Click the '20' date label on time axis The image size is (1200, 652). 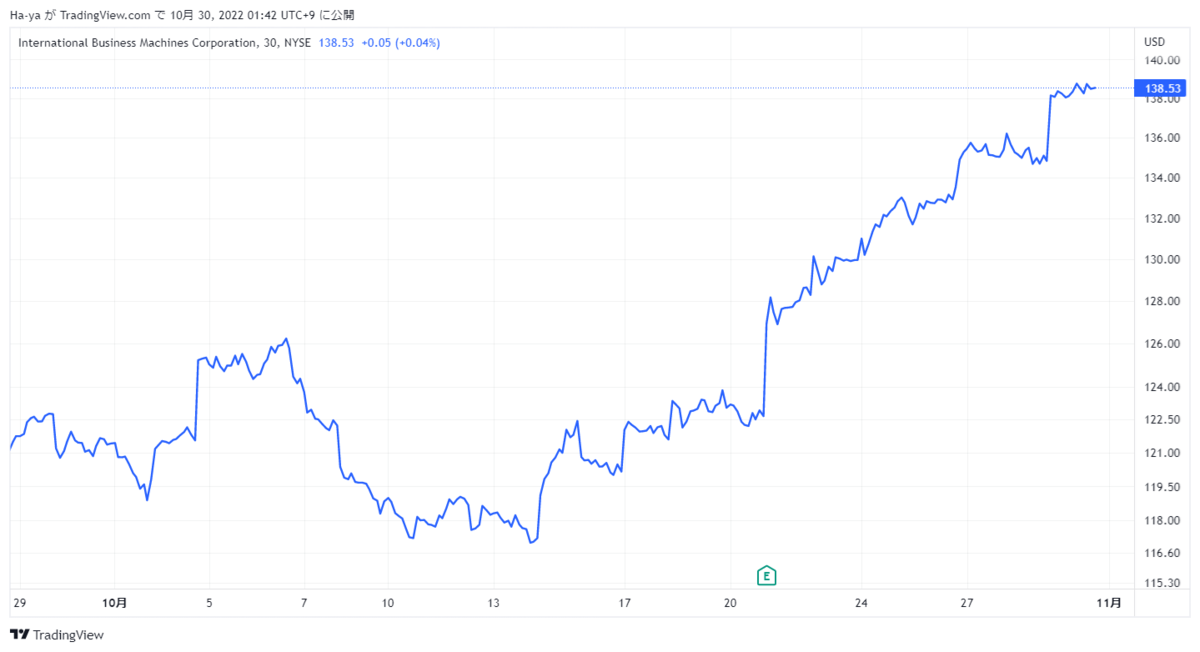coord(730,603)
